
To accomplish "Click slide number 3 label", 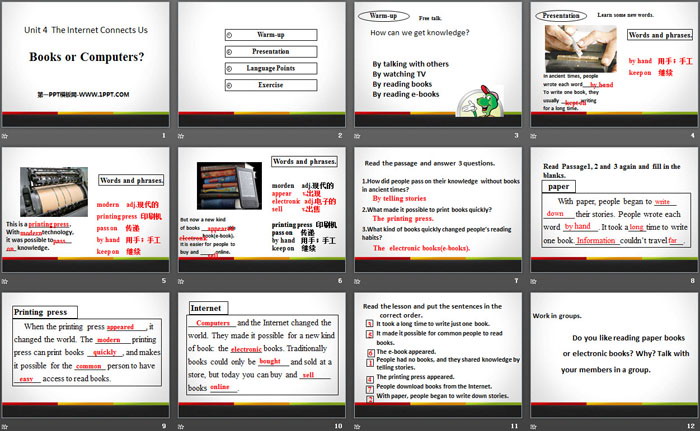I will 516,135.
